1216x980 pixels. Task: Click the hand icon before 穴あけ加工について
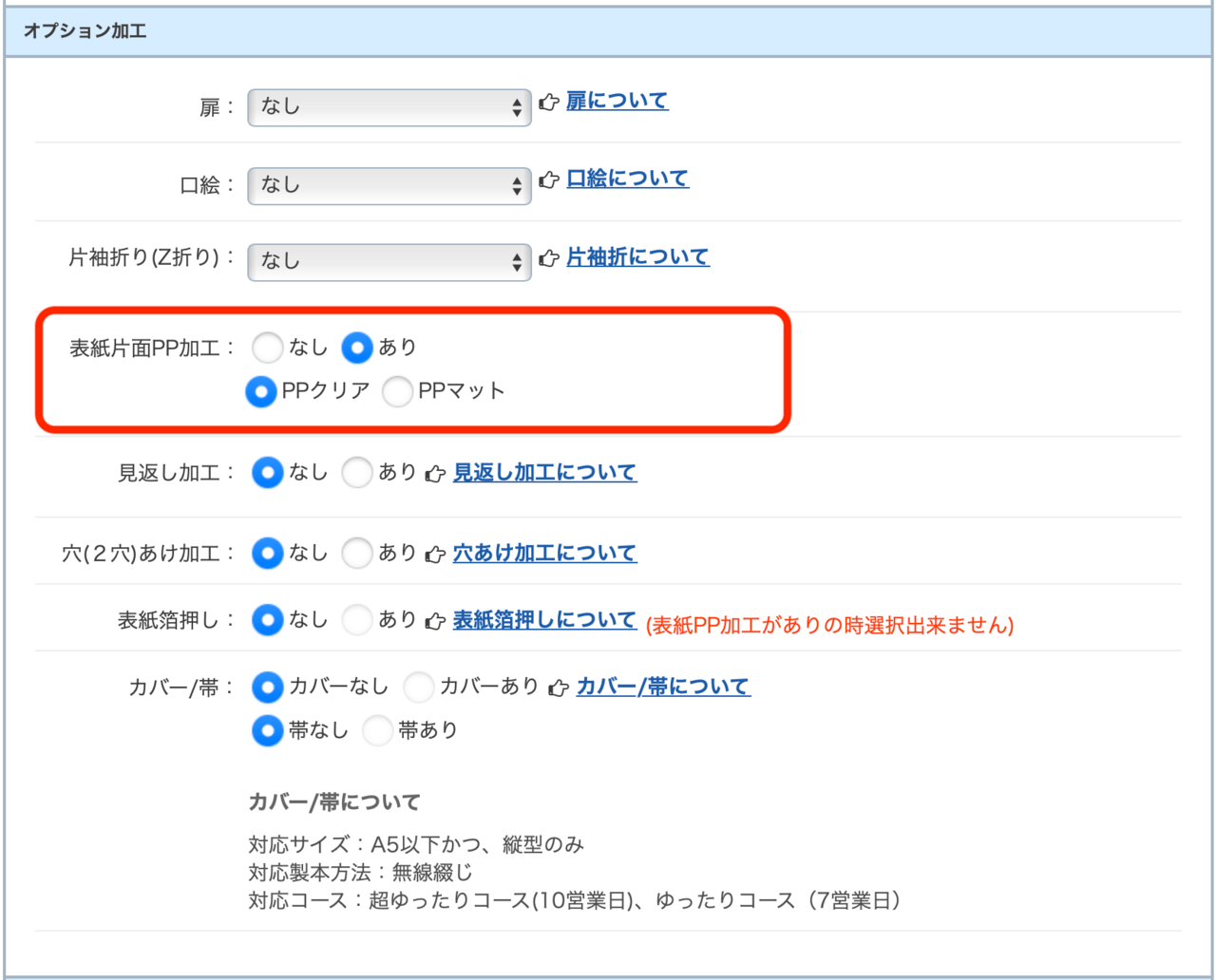(x=435, y=555)
